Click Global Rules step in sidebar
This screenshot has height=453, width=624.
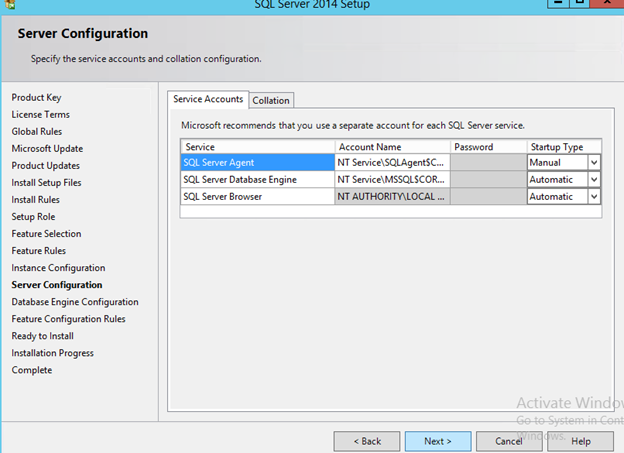pos(37,132)
